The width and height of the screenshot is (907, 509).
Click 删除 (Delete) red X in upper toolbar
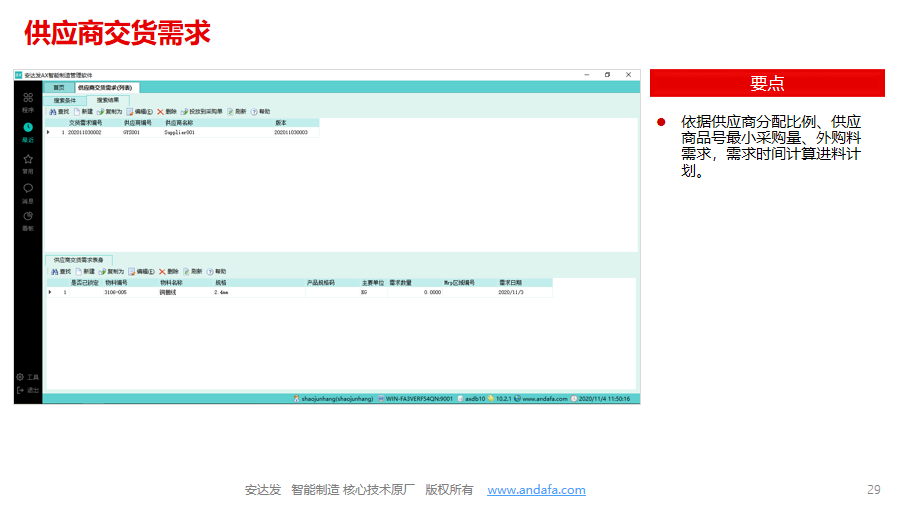click(166, 111)
